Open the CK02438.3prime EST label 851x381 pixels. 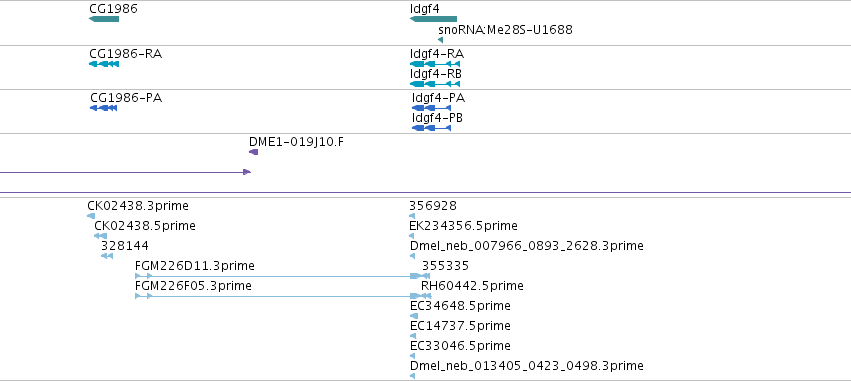[138, 206]
